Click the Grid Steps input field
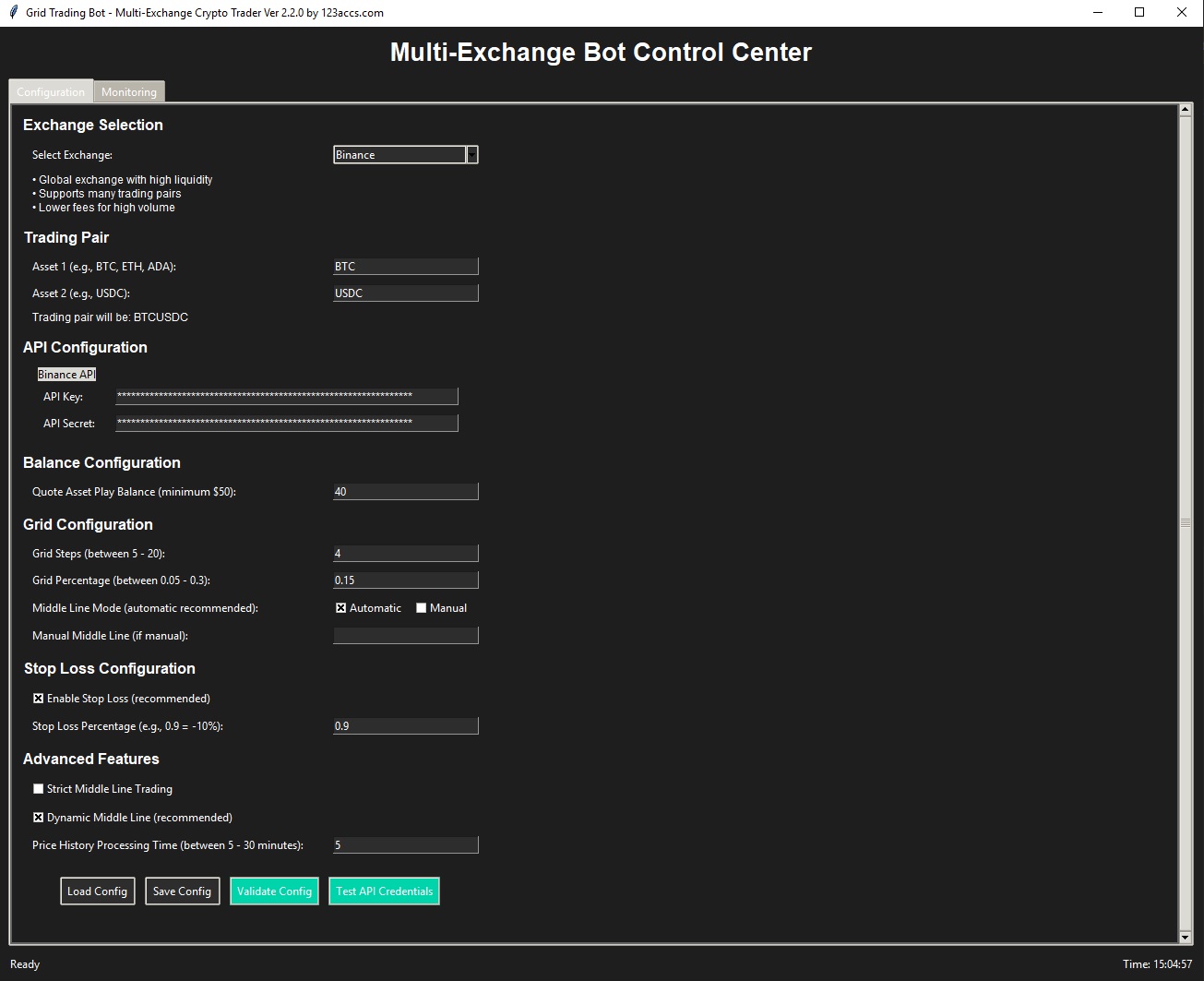1204x981 pixels. click(406, 554)
